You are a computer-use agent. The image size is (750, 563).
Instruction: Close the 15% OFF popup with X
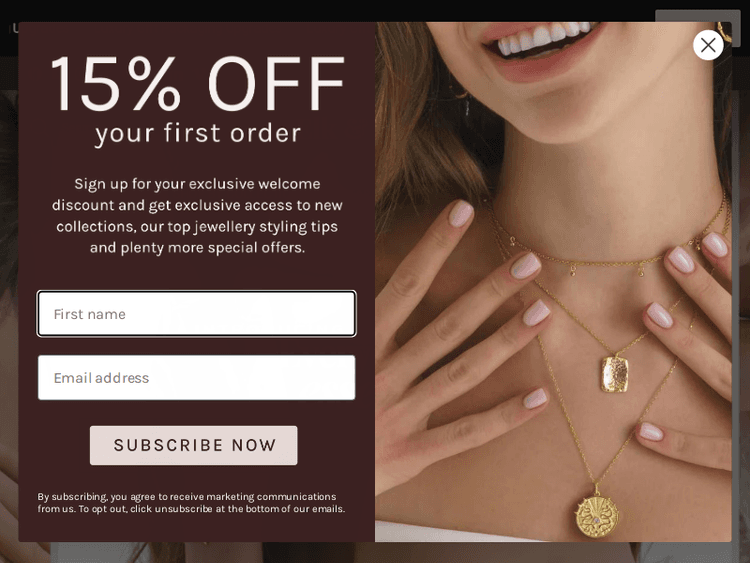(x=708, y=45)
